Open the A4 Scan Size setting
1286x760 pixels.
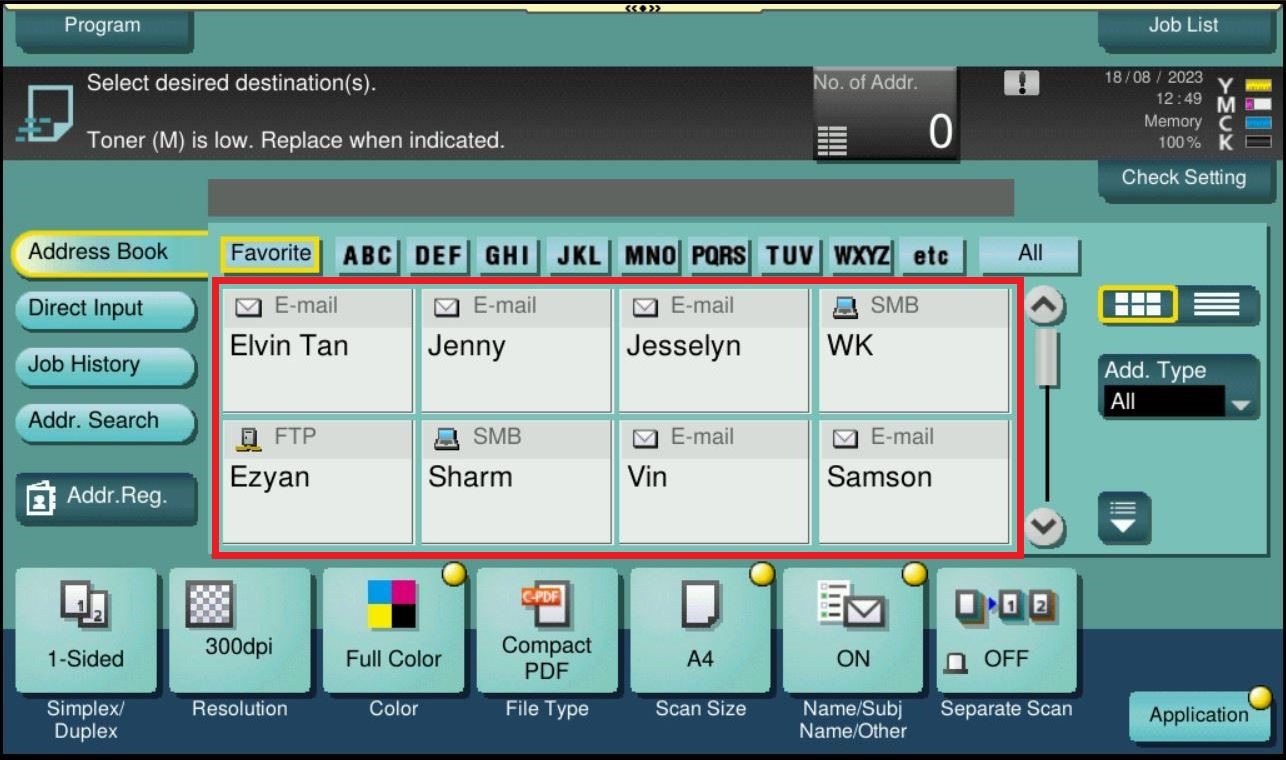click(x=700, y=631)
